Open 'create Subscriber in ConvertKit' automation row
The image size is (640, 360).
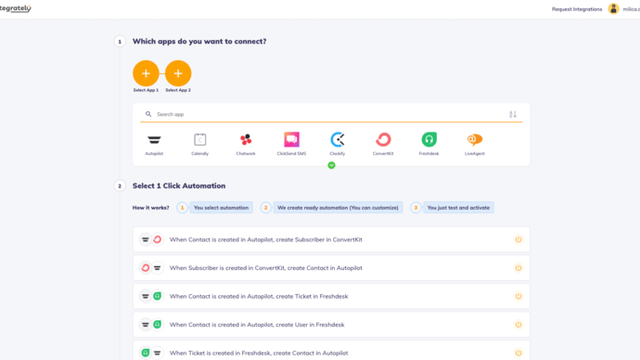click(x=331, y=240)
